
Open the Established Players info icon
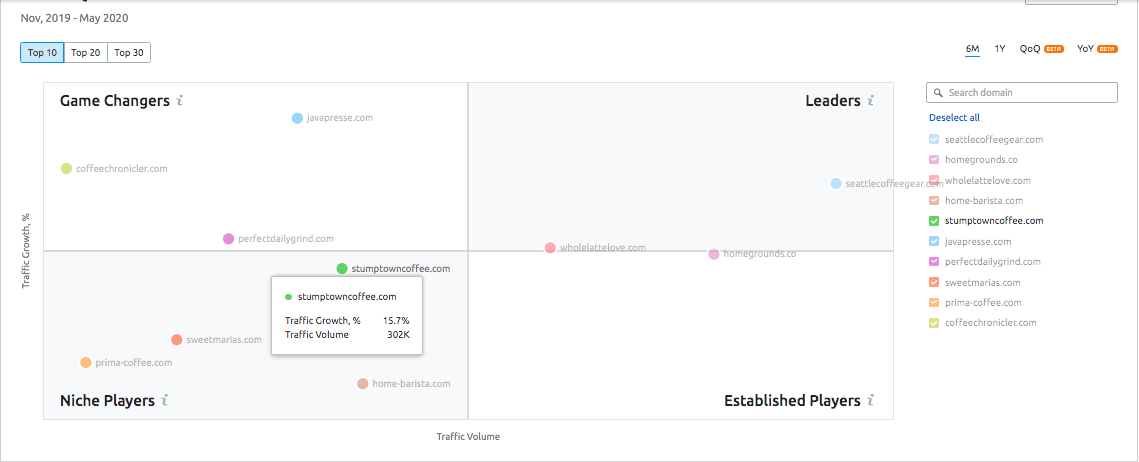[870, 400]
